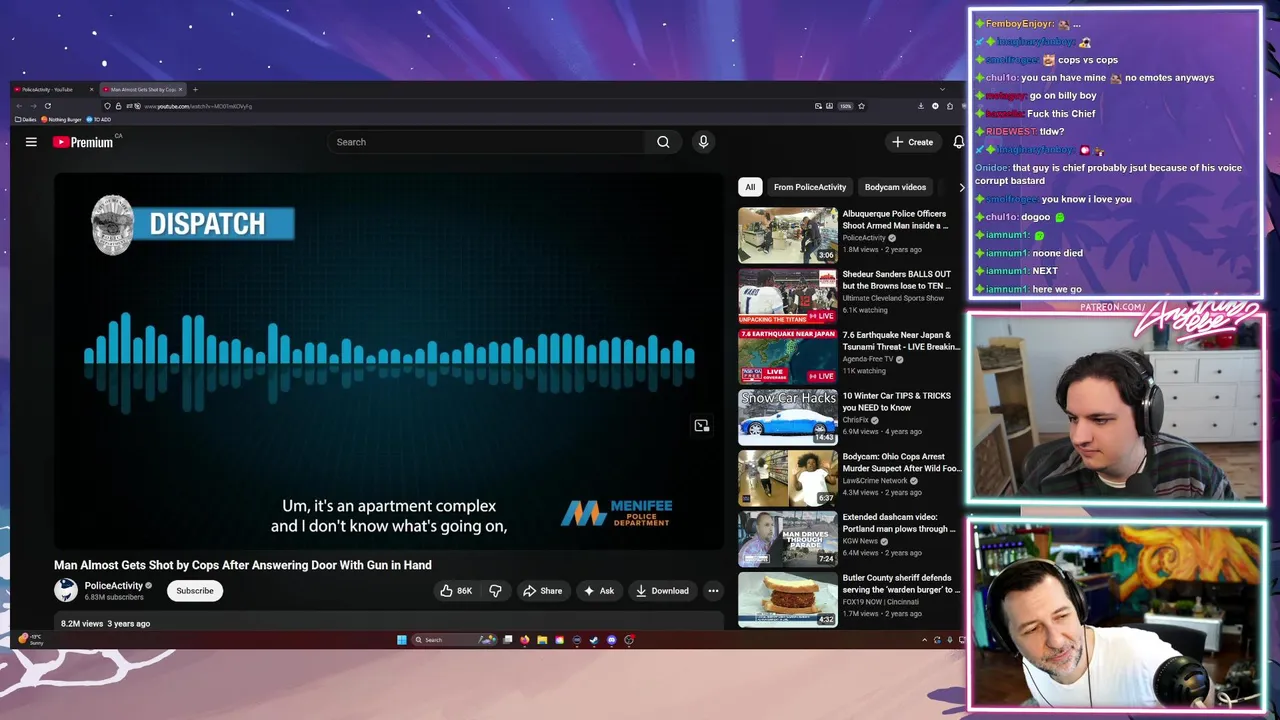1280x720 pixels.
Task: Open Butler County sheriff warden burger thumbnail
Action: [x=788, y=600]
